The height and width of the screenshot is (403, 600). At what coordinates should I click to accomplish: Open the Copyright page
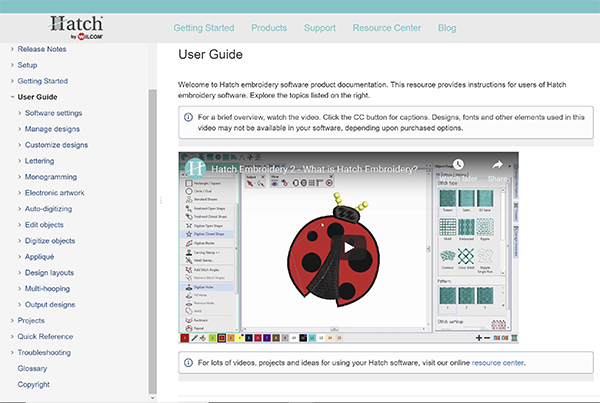tap(34, 385)
